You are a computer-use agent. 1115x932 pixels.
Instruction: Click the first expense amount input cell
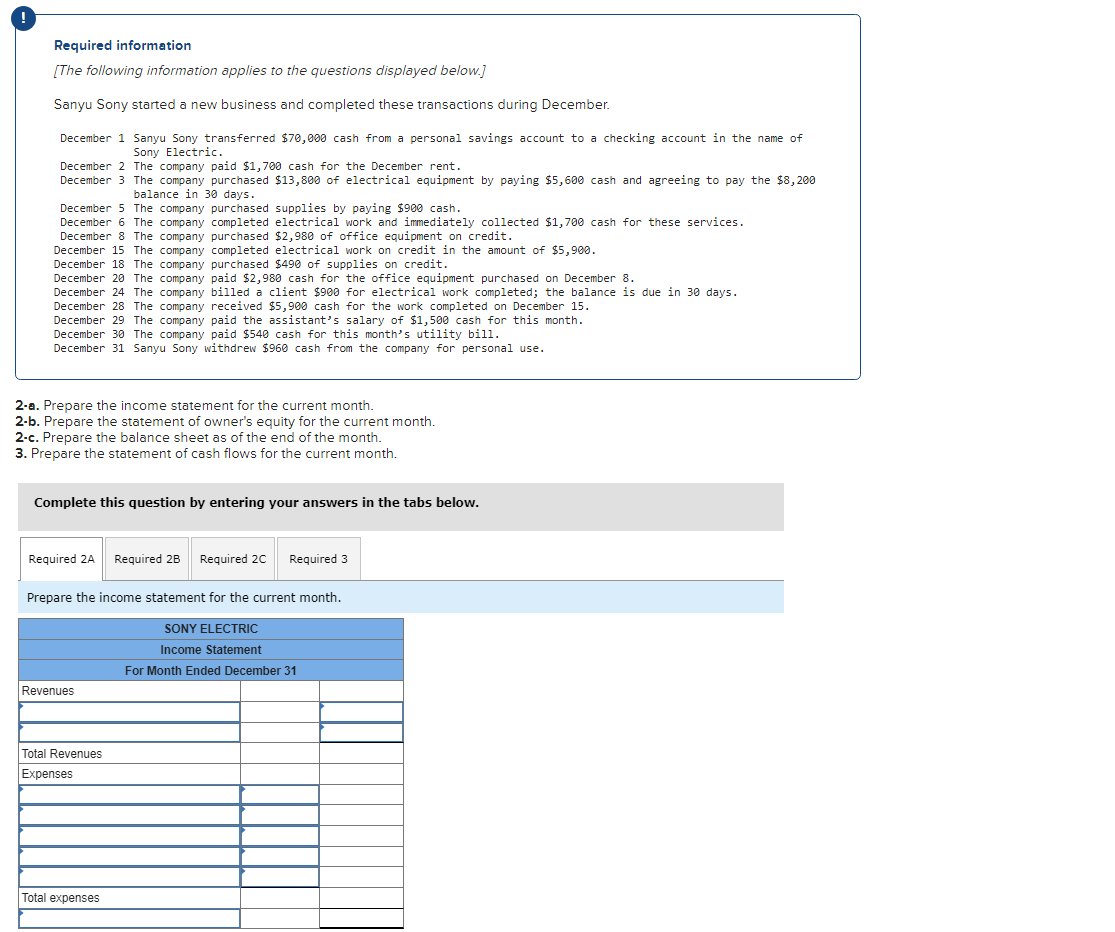[x=280, y=794]
